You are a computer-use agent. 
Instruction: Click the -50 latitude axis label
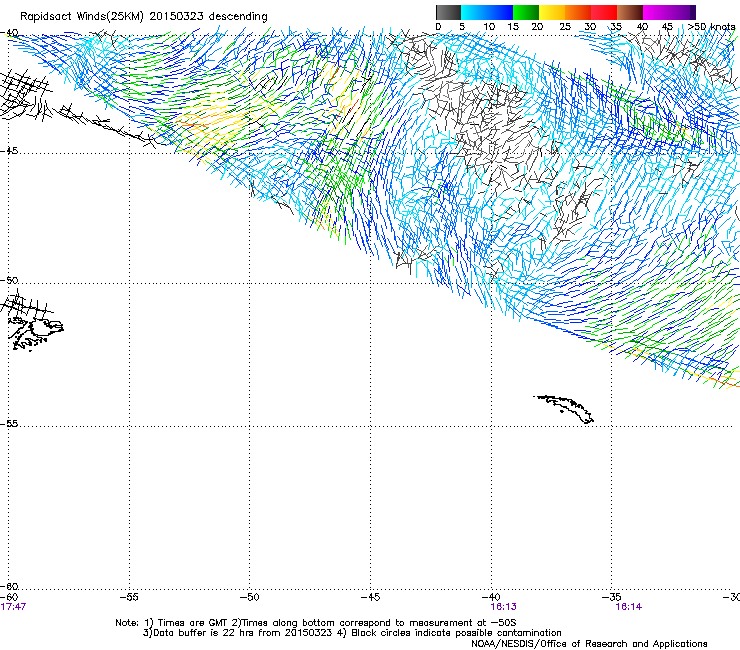pyautogui.click(x=9, y=280)
